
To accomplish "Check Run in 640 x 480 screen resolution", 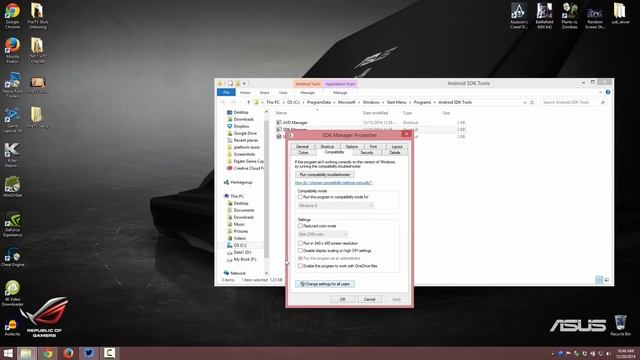I will click(300, 243).
